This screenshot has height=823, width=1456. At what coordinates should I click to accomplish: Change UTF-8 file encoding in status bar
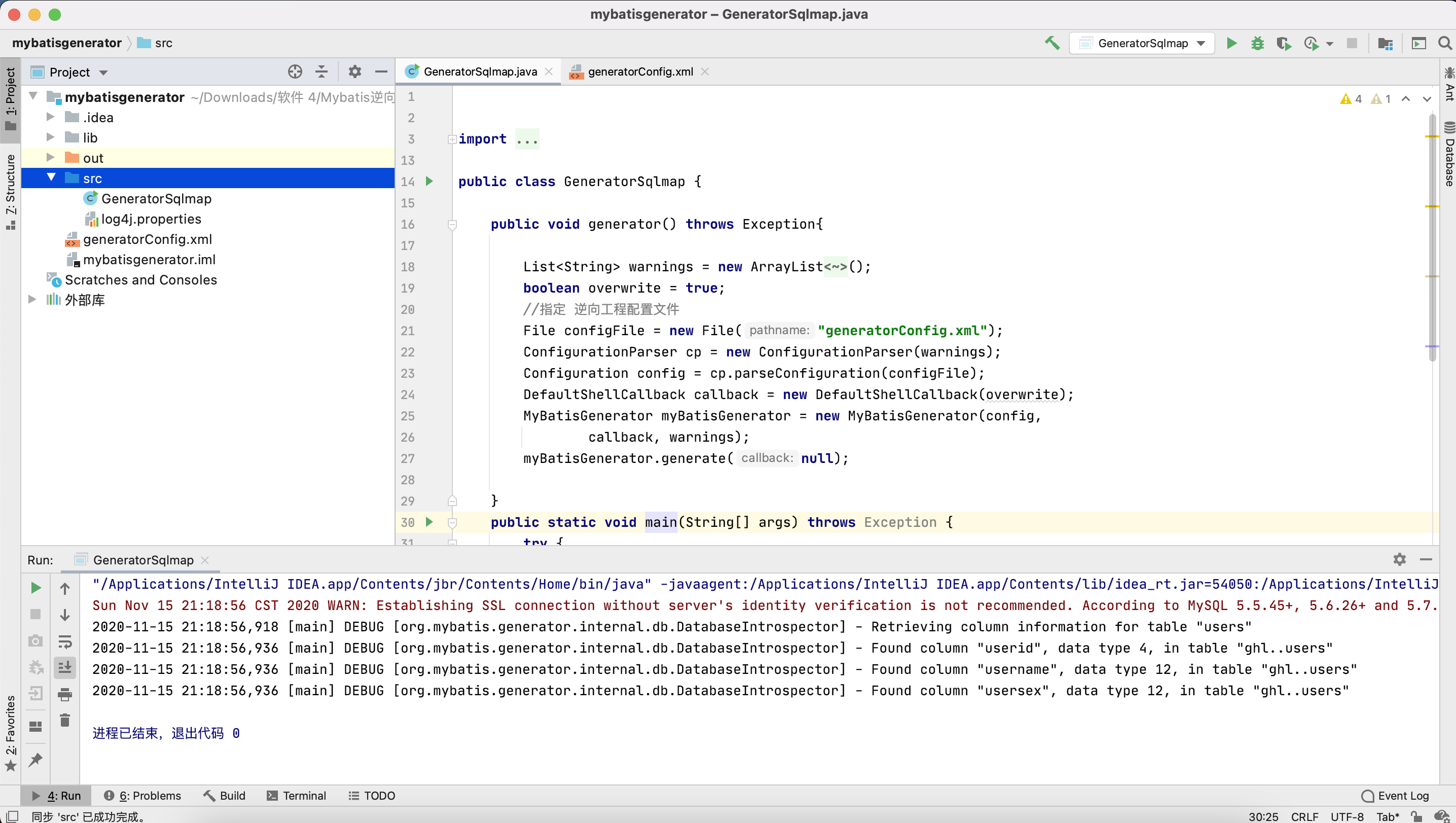coord(1347,816)
